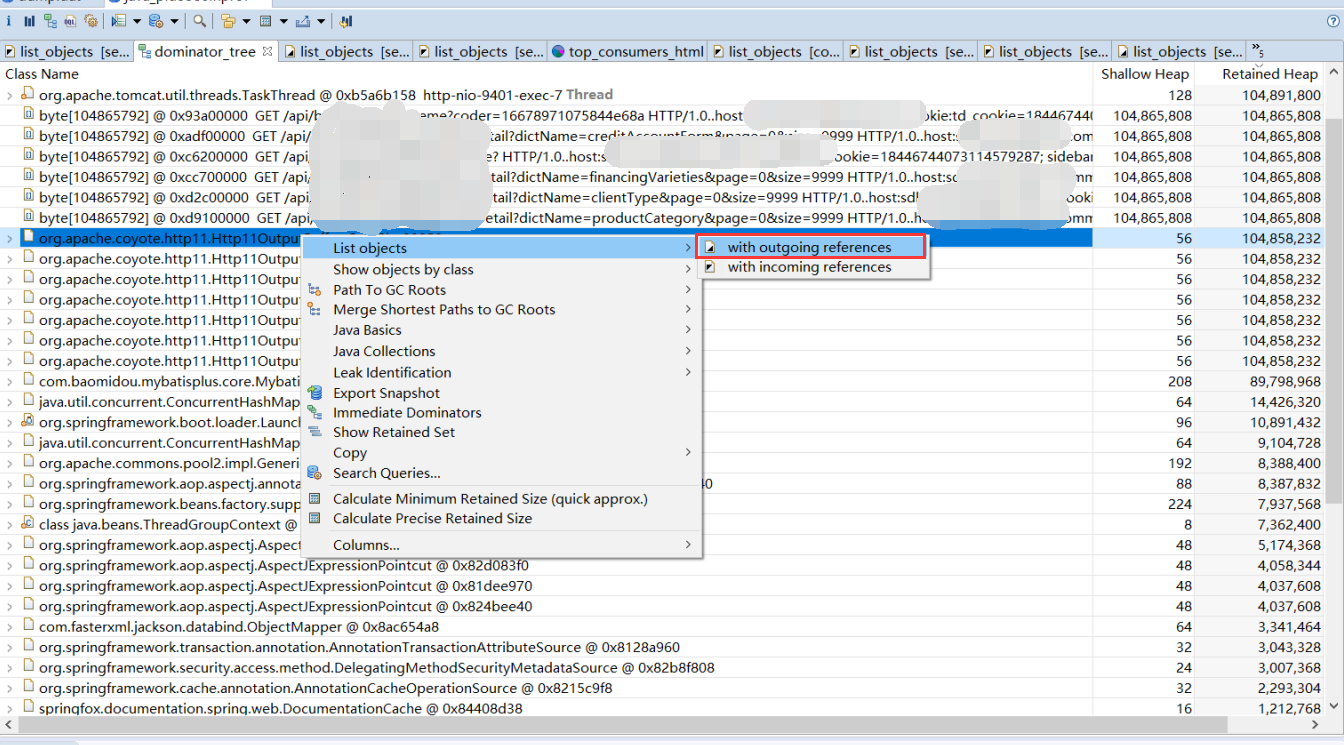Expand the org.apache.commons.pool2 row
Image resolution: width=1344 pixels, height=745 pixels.
pos(10,463)
